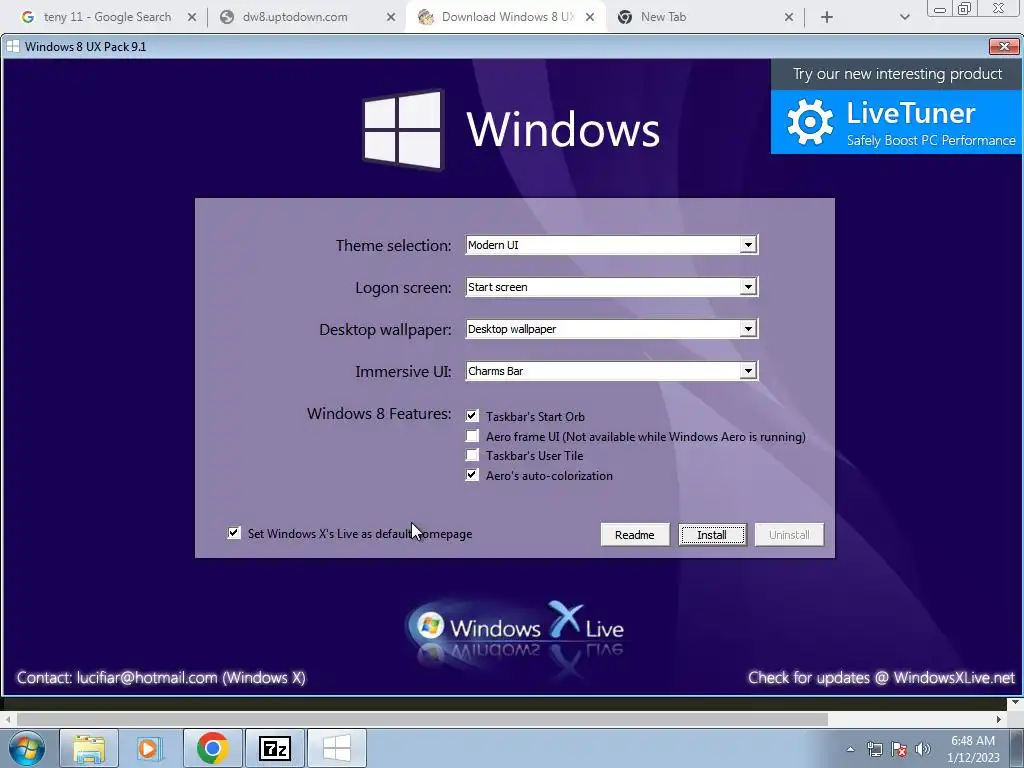Viewport: 1024px width, 768px height.
Task: Click UX Pack title bar icon
Action: pos(12,46)
